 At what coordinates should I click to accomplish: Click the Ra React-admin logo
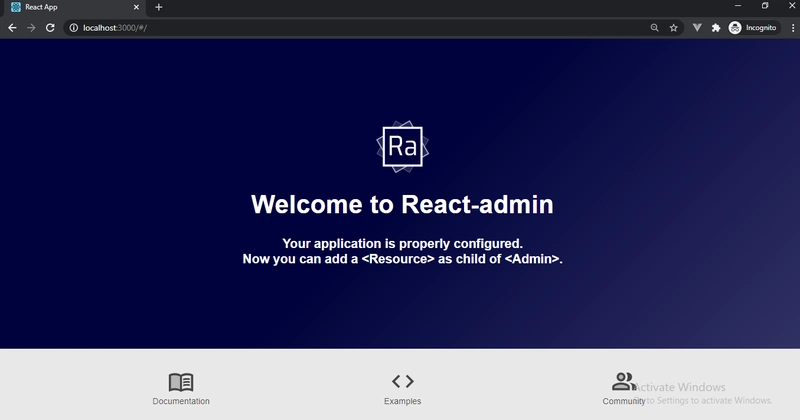point(403,146)
